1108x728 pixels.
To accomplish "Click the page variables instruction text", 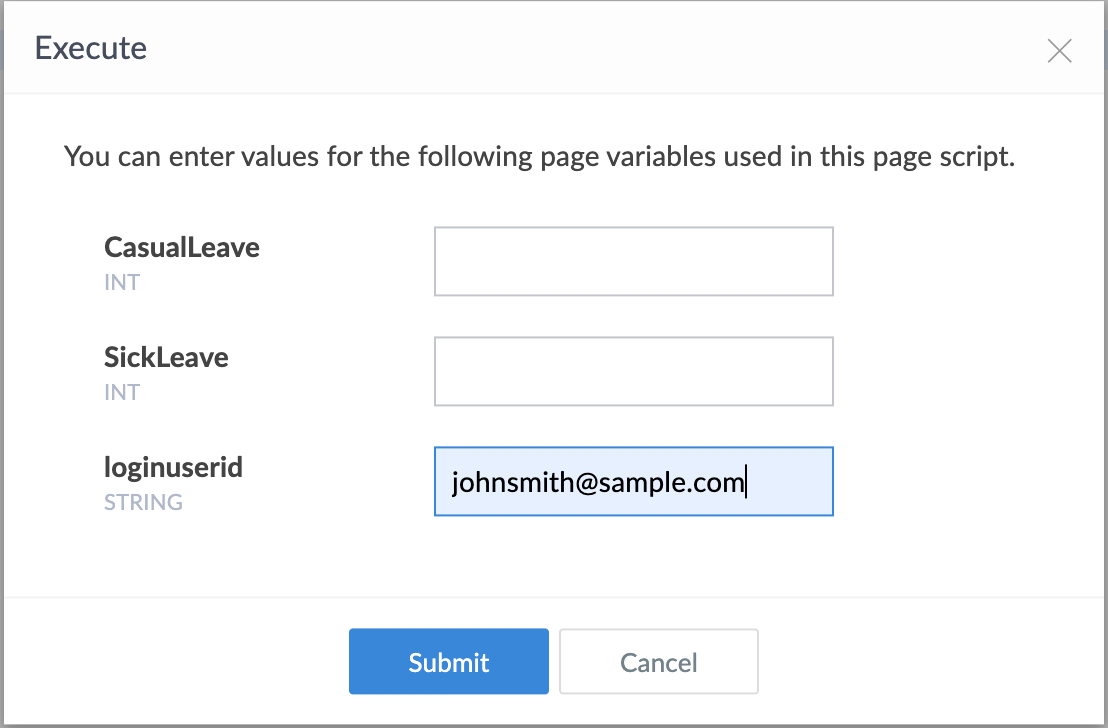I will tap(539, 156).
